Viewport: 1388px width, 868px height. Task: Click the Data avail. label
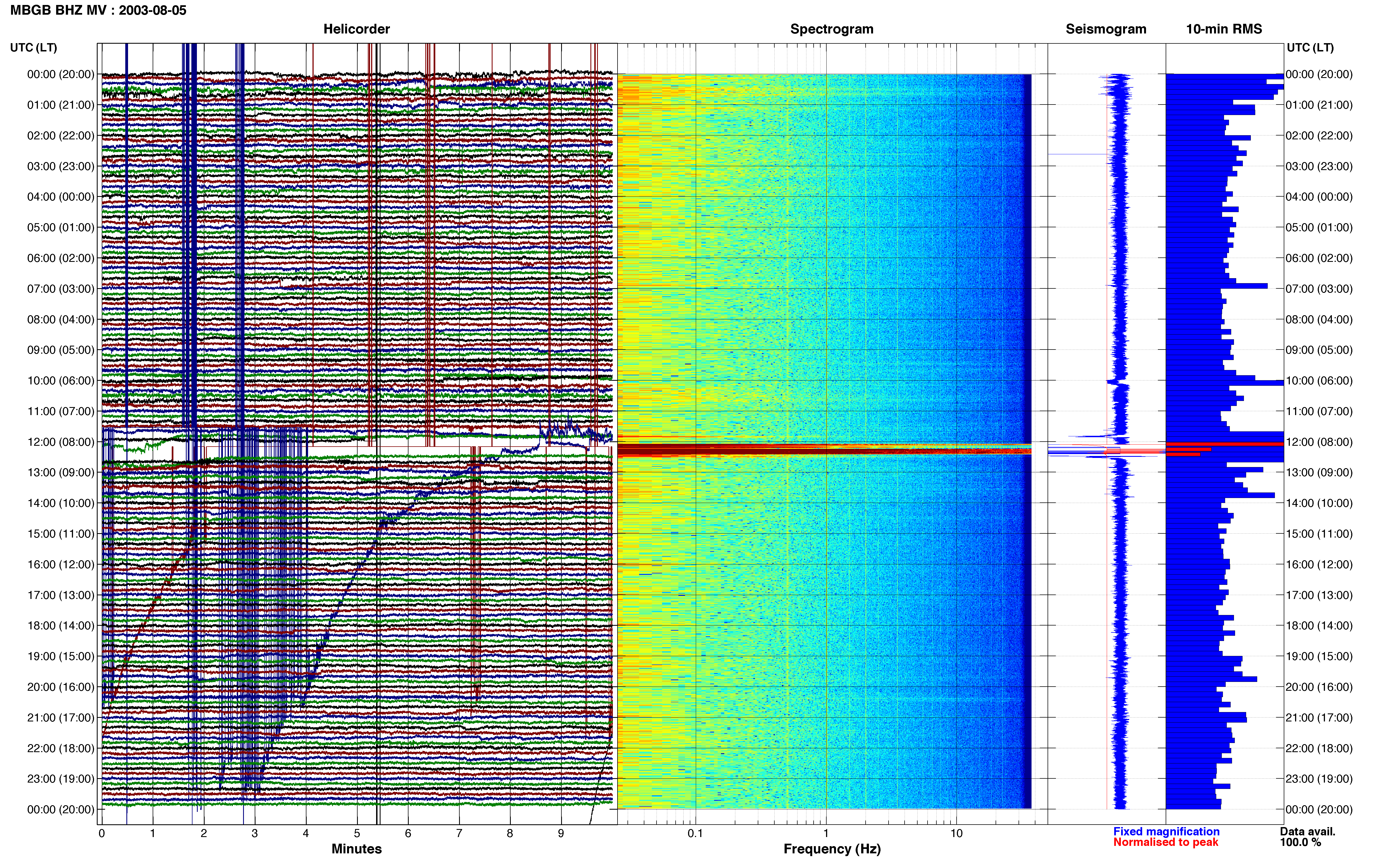(1308, 832)
